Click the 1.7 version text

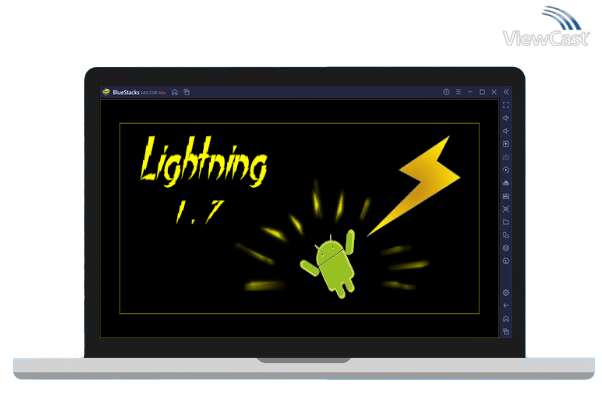pyautogui.click(x=199, y=212)
